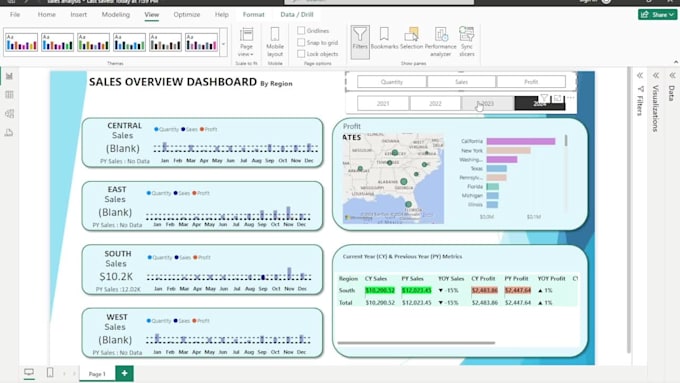Open Sync slicers pane
This screenshot has width=680, height=383.
467,42
